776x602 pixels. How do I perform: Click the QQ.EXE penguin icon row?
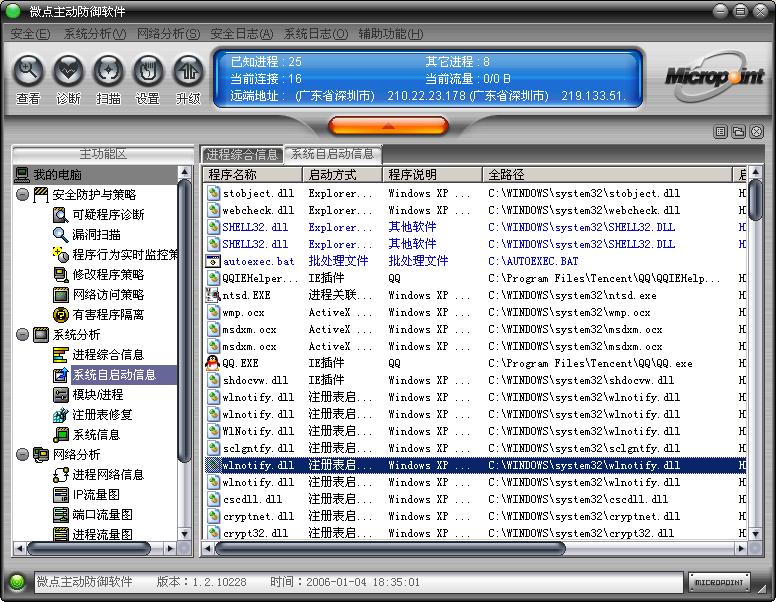[239, 363]
